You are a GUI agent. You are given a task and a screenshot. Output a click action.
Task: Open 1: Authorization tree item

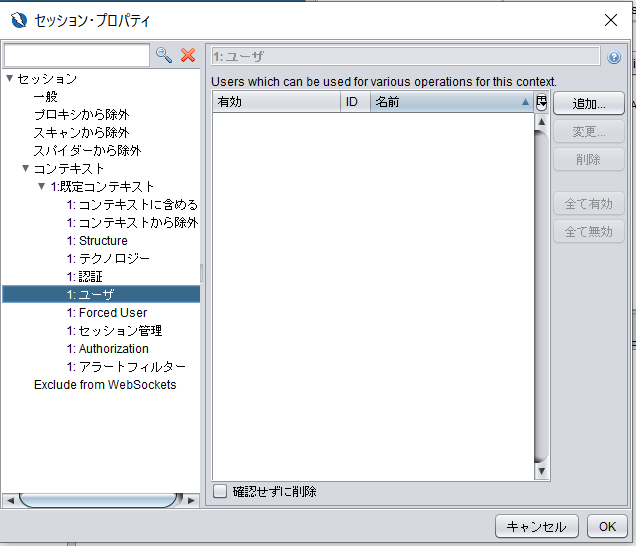[107, 349]
